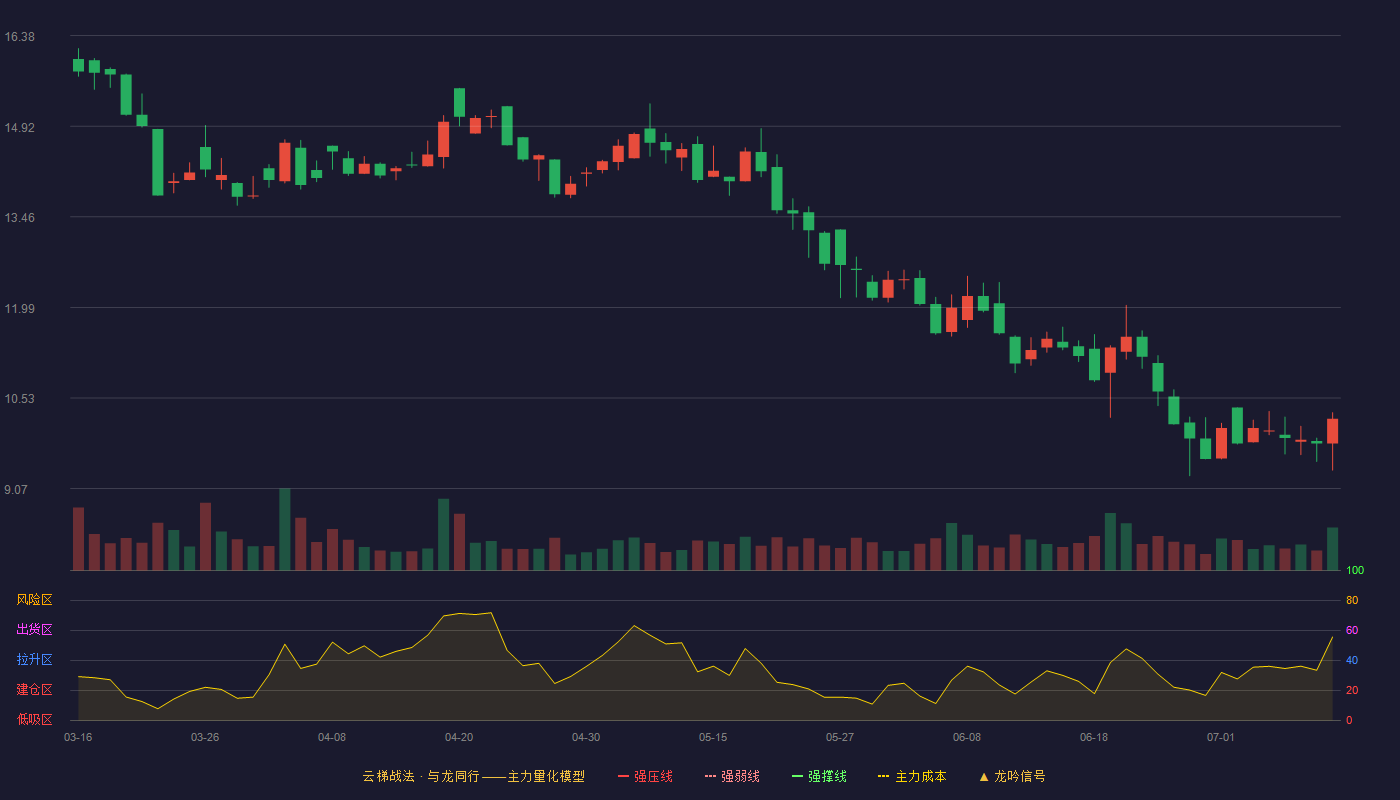This screenshot has height=800, width=1400.
Task: Click the 拉升区 zone label
Action: click(x=34, y=660)
